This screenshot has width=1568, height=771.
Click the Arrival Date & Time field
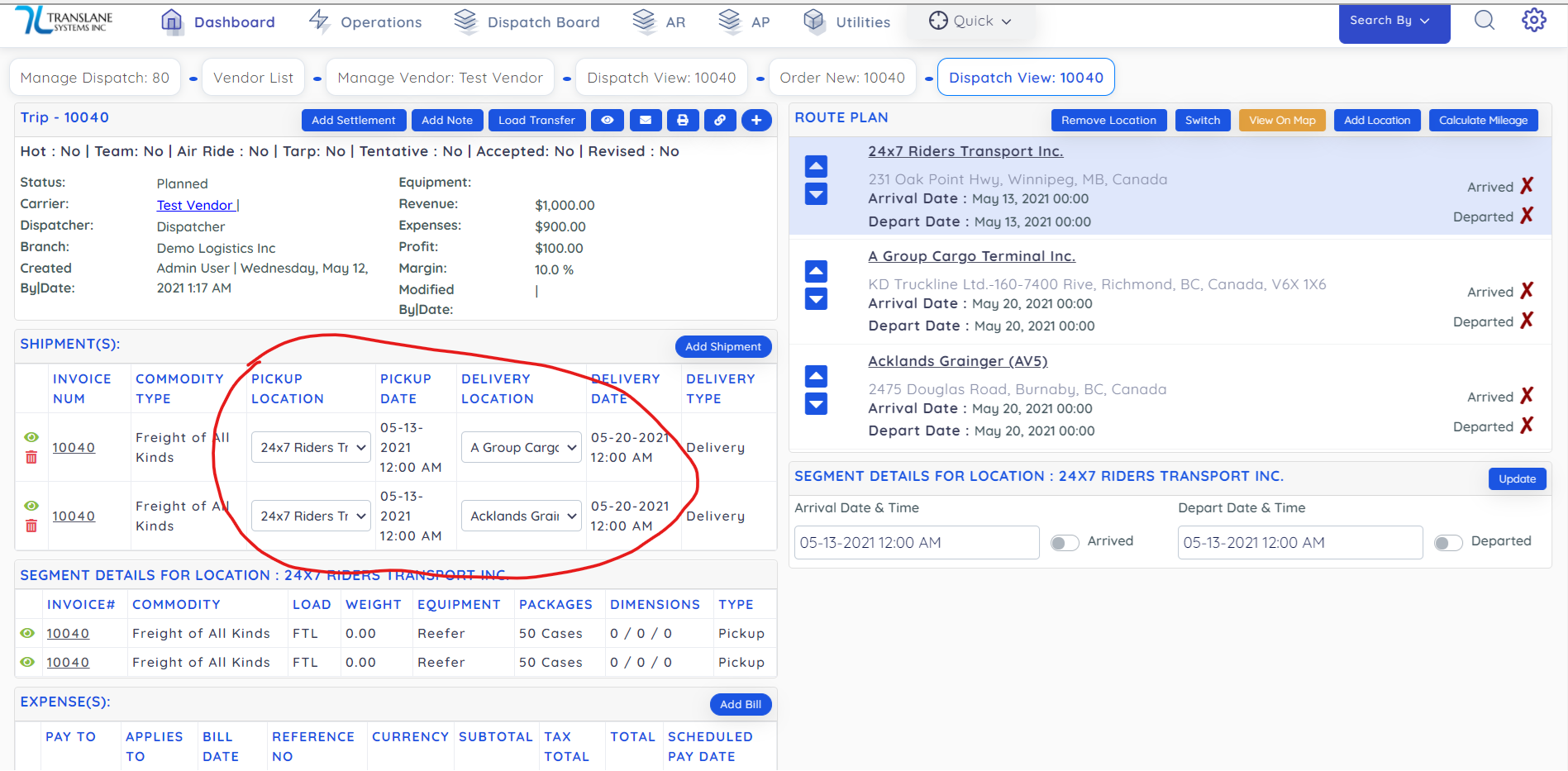(916, 543)
